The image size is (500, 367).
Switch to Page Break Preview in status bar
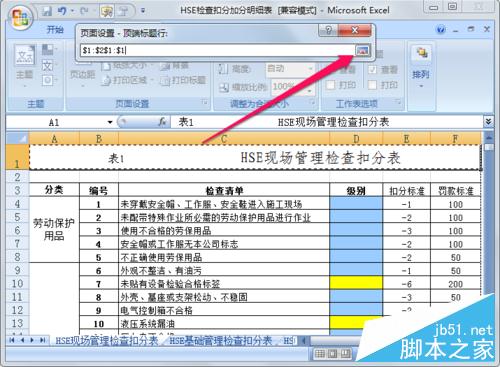pyautogui.click(x=345, y=354)
